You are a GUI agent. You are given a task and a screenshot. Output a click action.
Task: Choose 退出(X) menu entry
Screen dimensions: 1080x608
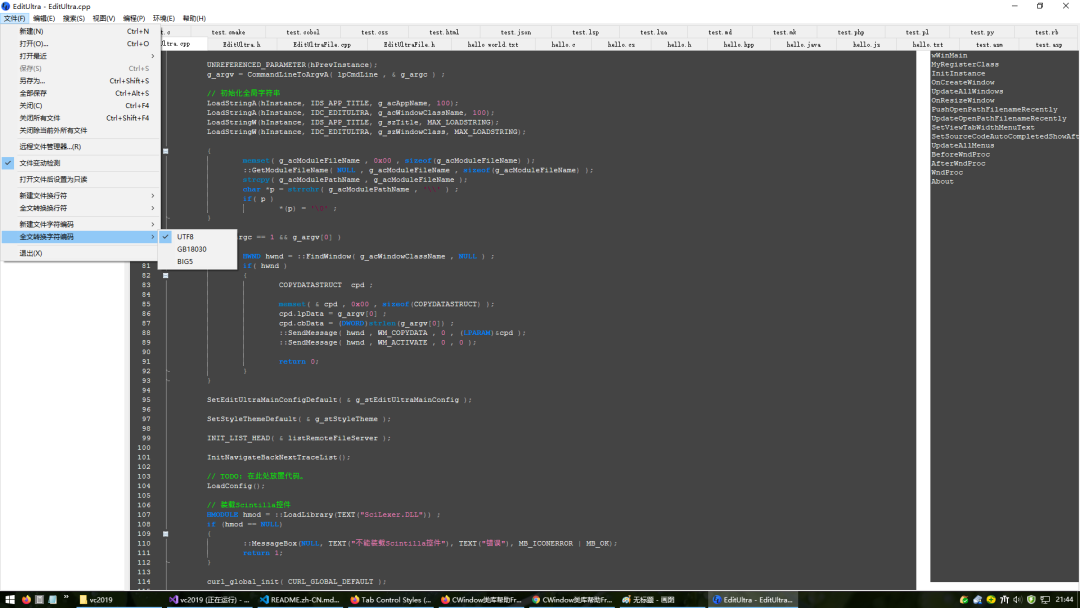point(80,253)
